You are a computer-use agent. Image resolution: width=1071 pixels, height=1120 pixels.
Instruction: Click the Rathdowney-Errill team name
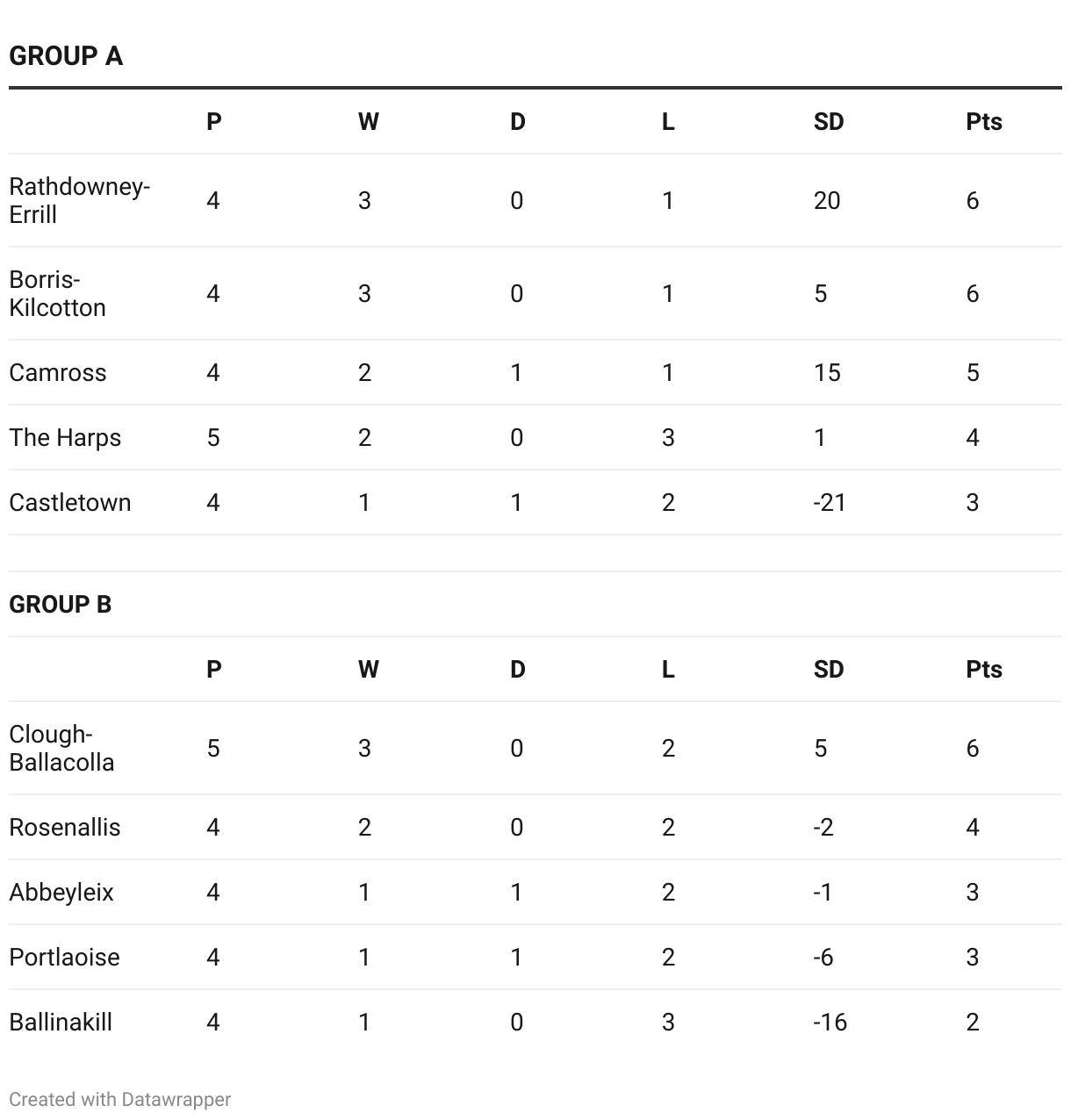pos(80,200)
